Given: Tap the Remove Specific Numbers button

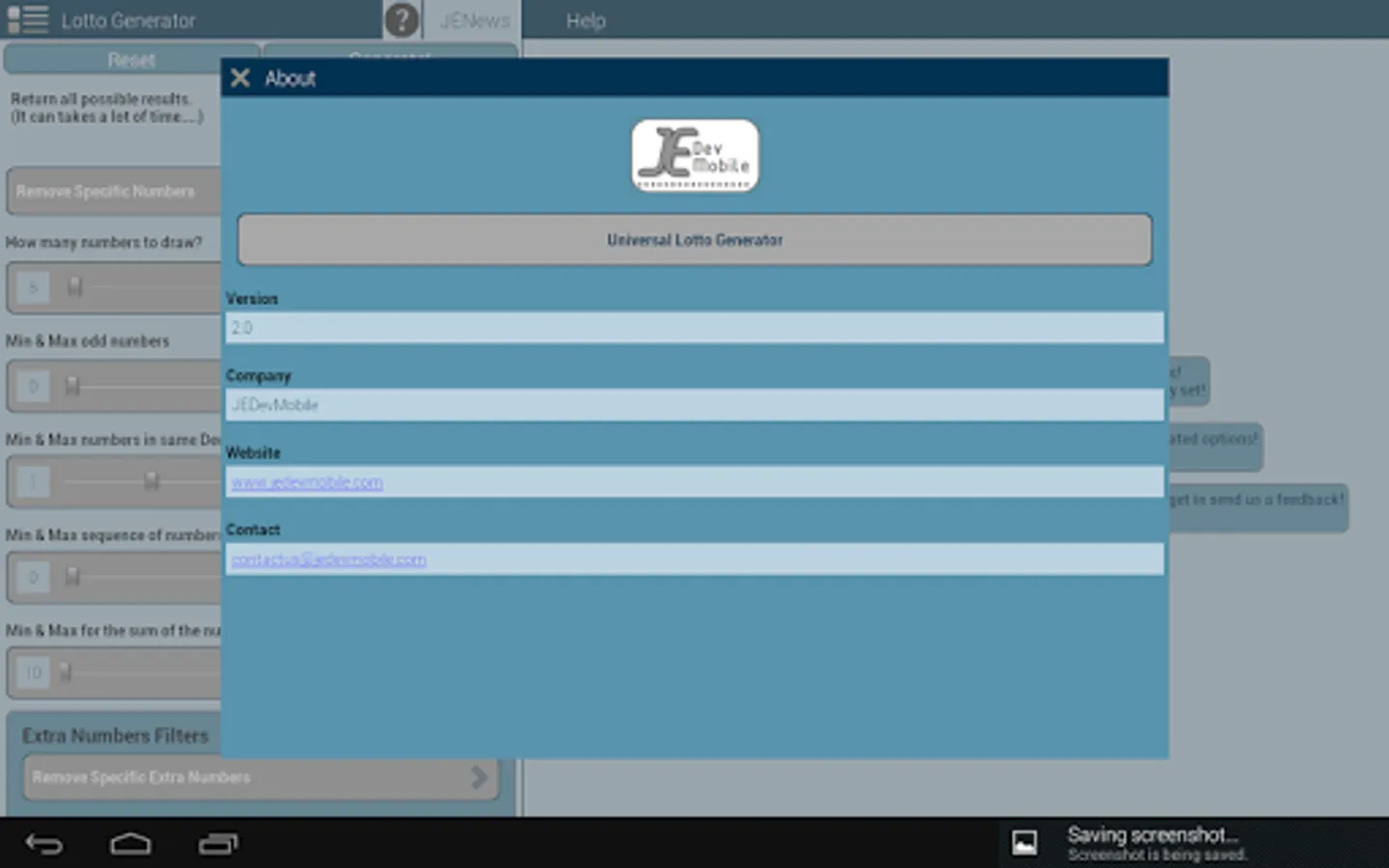Looking at the screenshot, I should pyautogui.click(x=114, y=191).
